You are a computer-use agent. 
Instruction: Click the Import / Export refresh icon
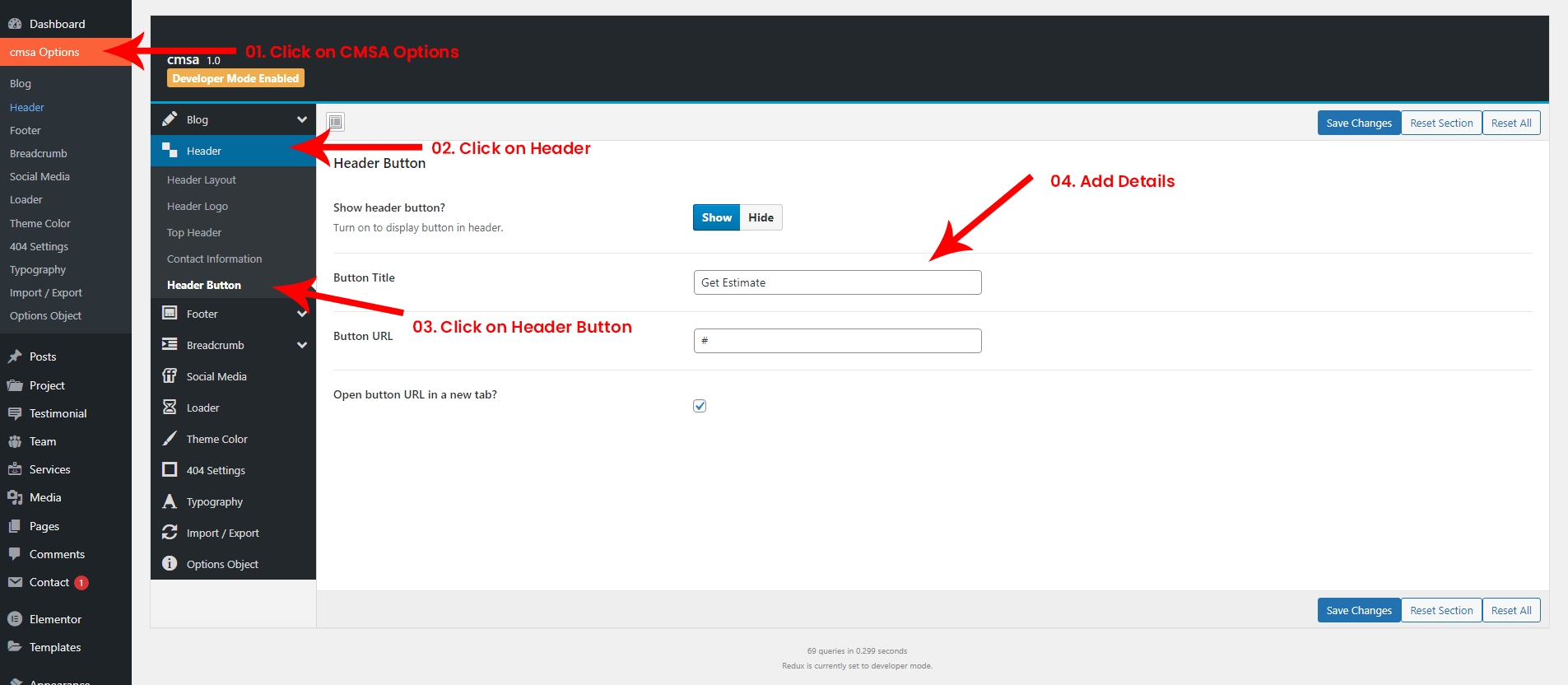click(x=170, y=533)
